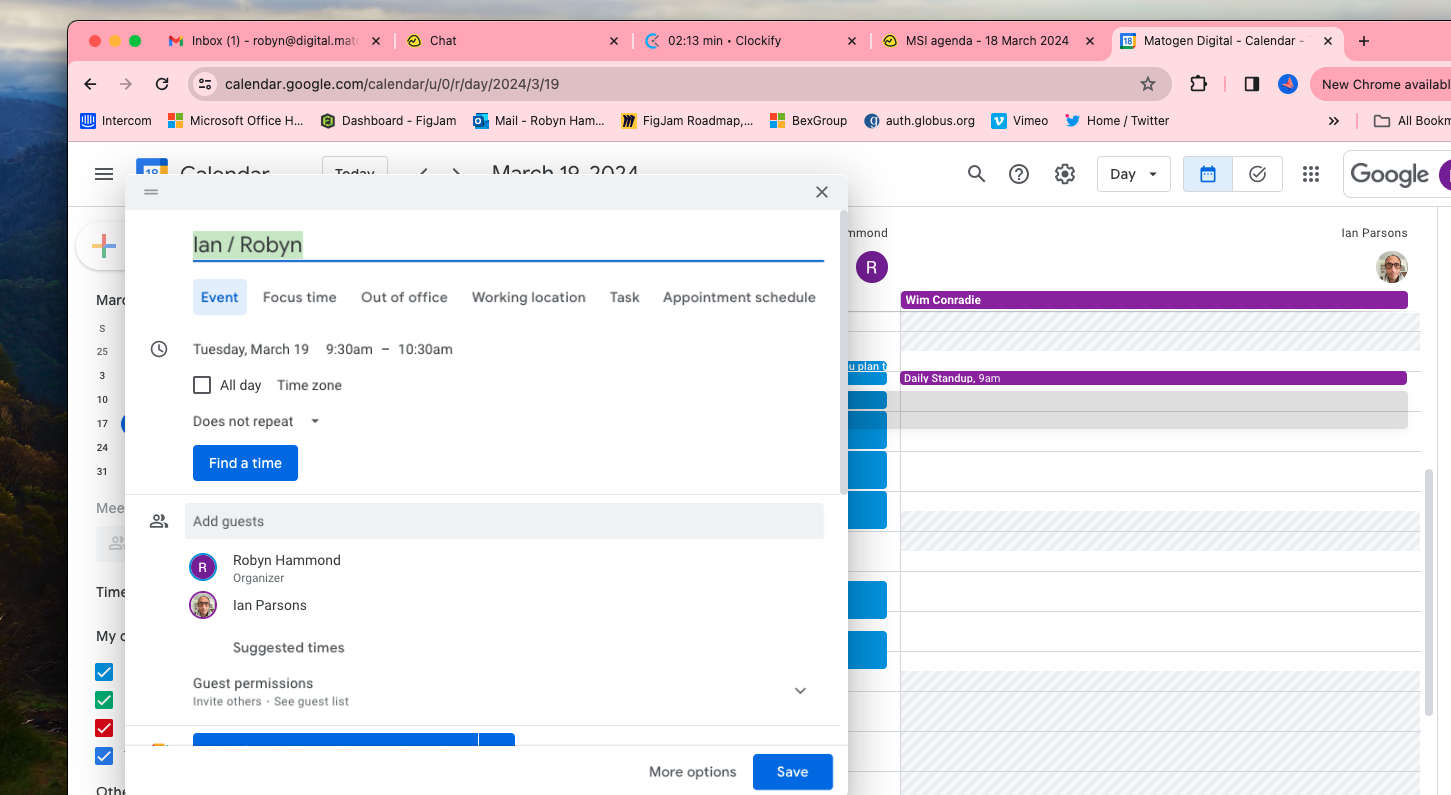The image size is (1451, 795).
Task: Switch to the Tasks checkmark view
Action: [x=1257, y=174]
